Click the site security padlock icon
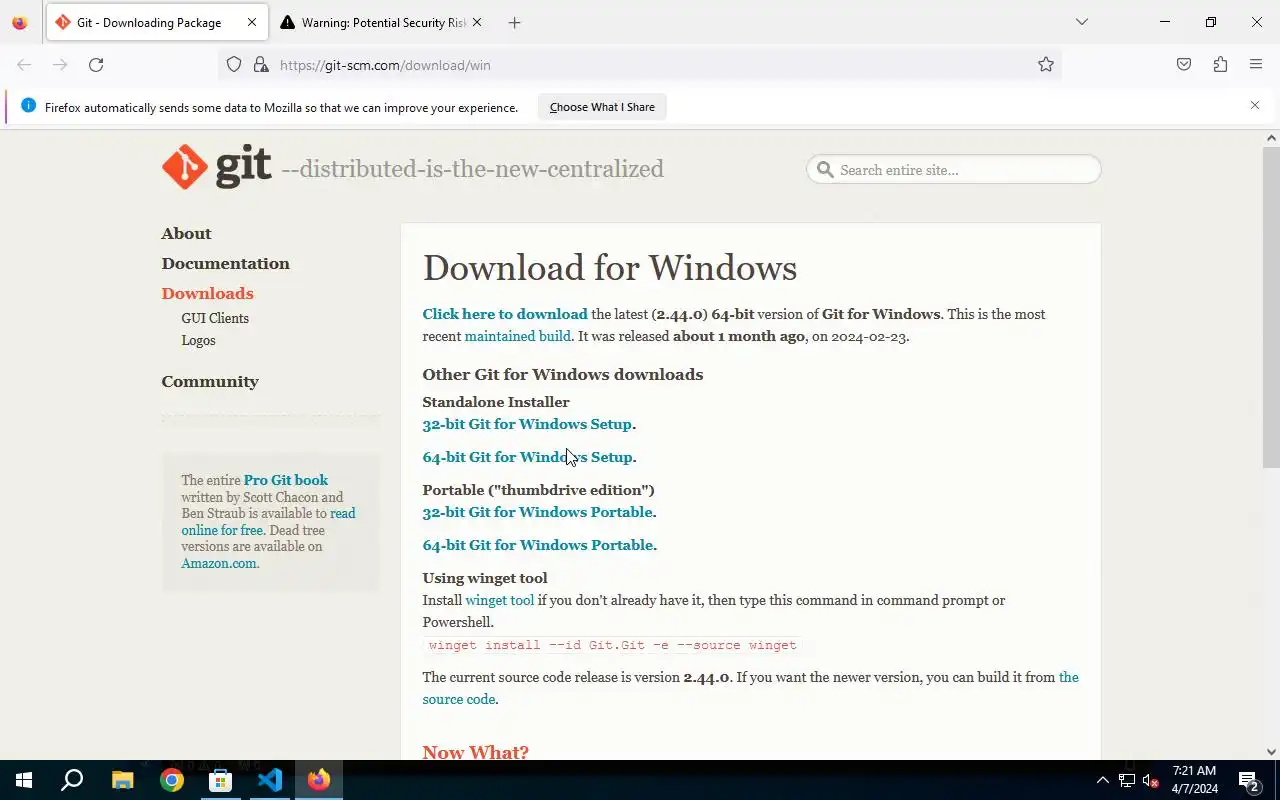 [261, 65]
